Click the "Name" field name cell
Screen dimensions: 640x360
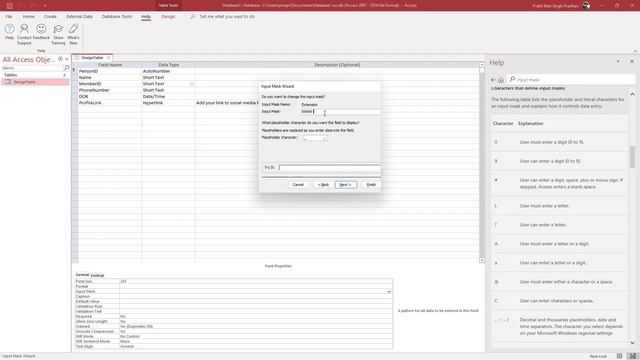point(109,78)
